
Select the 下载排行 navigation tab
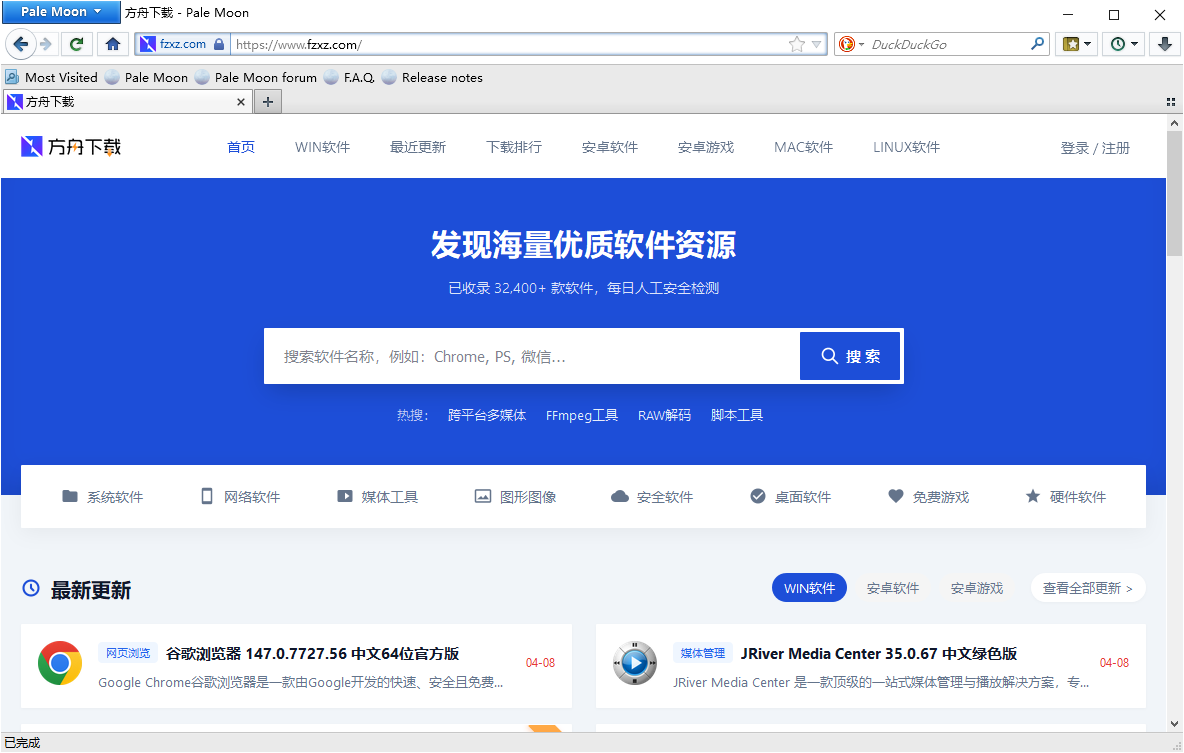[514, 146]
